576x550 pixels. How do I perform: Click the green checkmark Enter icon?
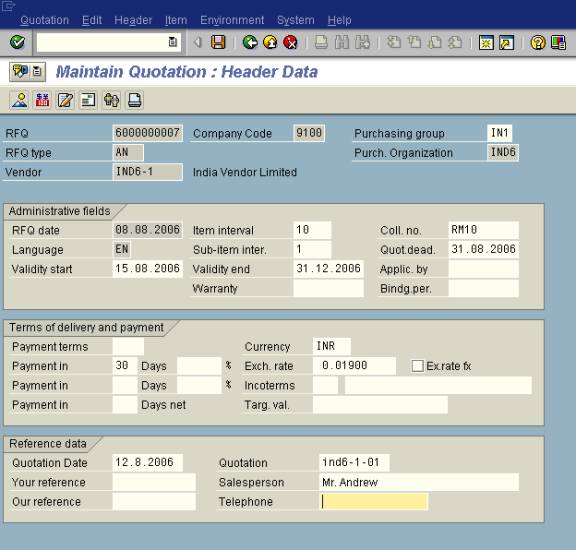click(17, 42)
